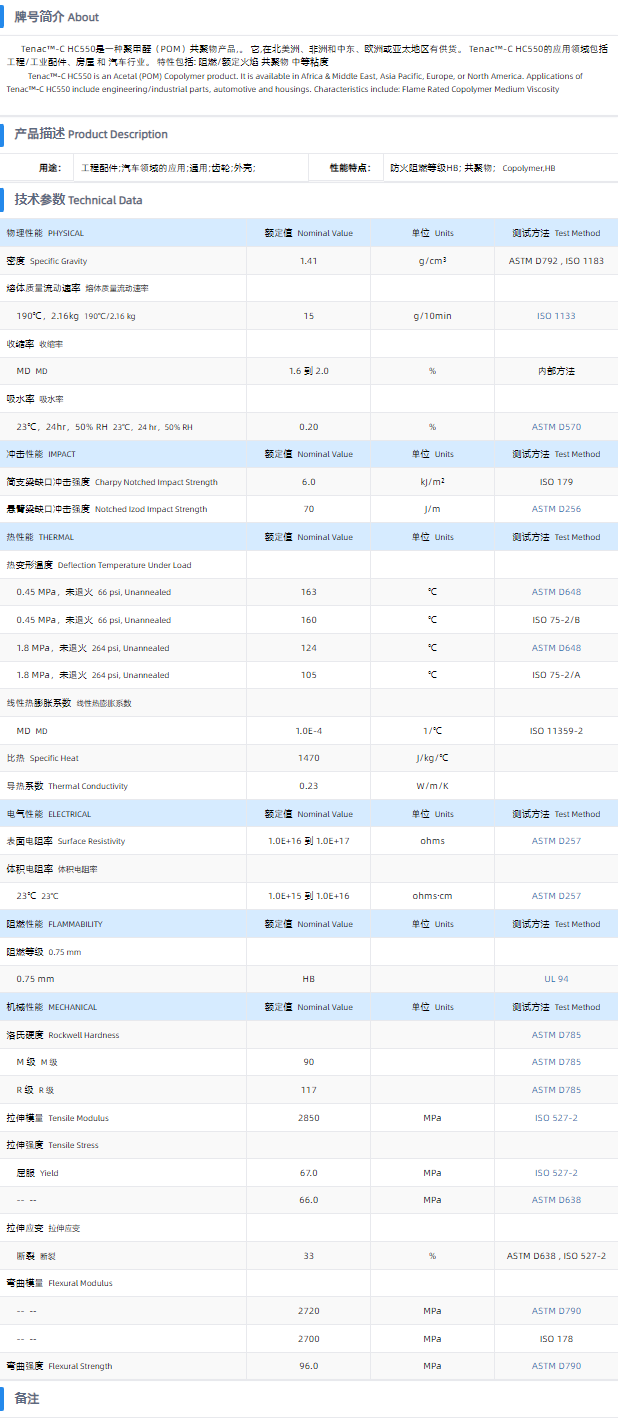Open ASTM D790 link for Flexural Strength
This screenshot has height=1426, width=618.
coord(556,1366)
